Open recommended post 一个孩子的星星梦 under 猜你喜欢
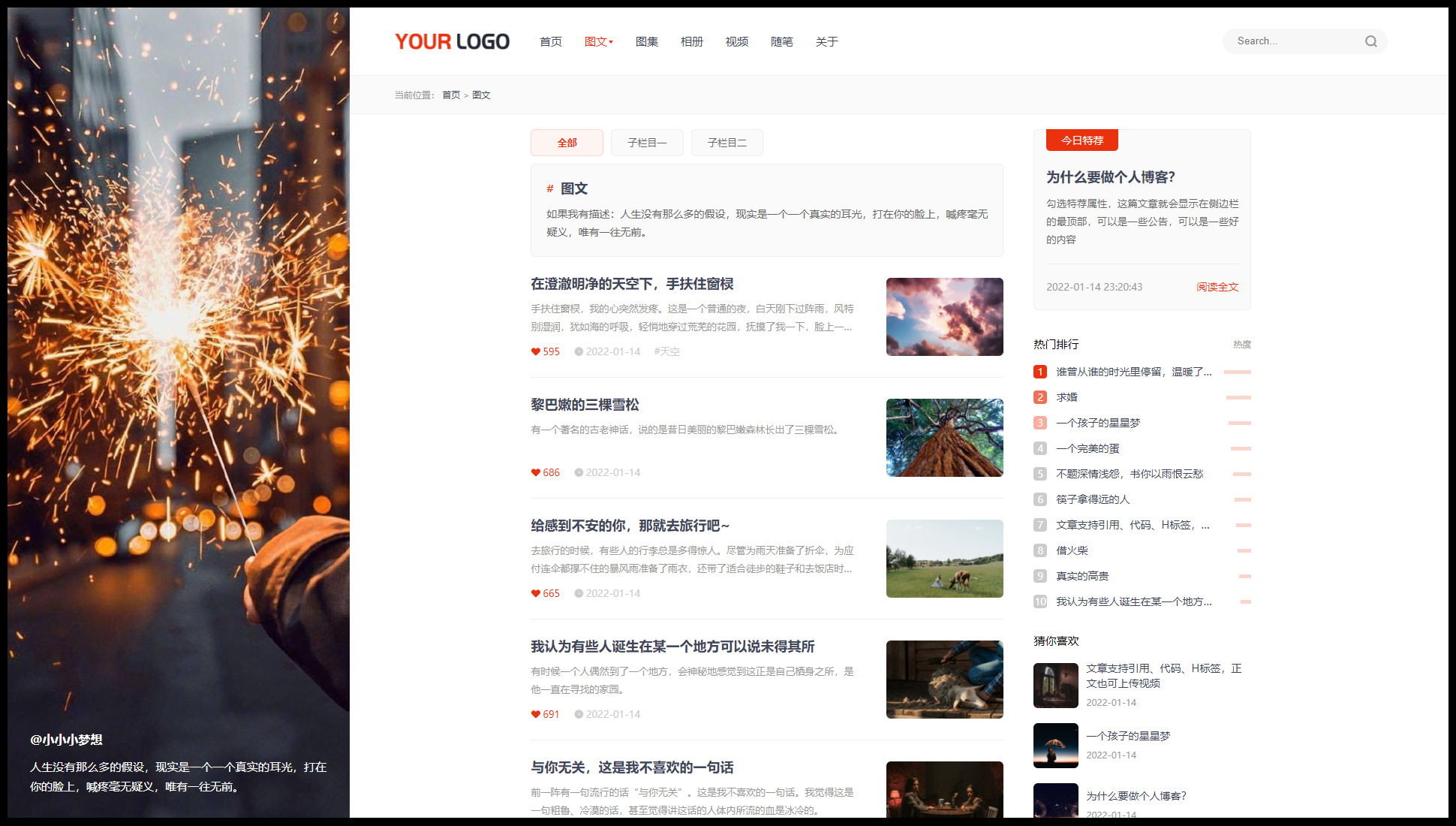Image resolution: width=1456 pixels, height=826 pixels. point(1128,736)
